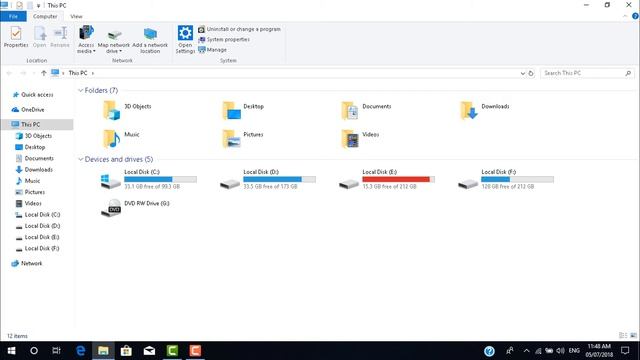Open Quick access in navigation pane
The height and width of the screenshot is (360, 640).
tap(37, 95)
